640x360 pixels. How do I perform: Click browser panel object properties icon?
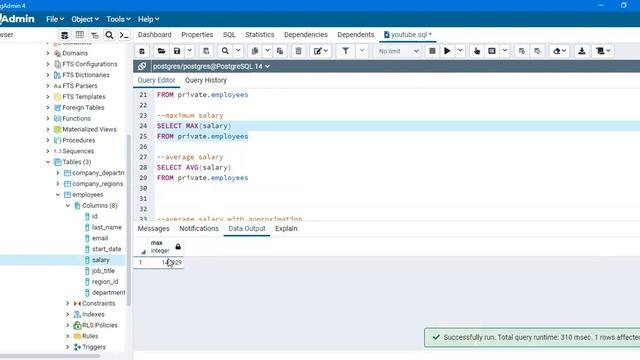point(64,35)
